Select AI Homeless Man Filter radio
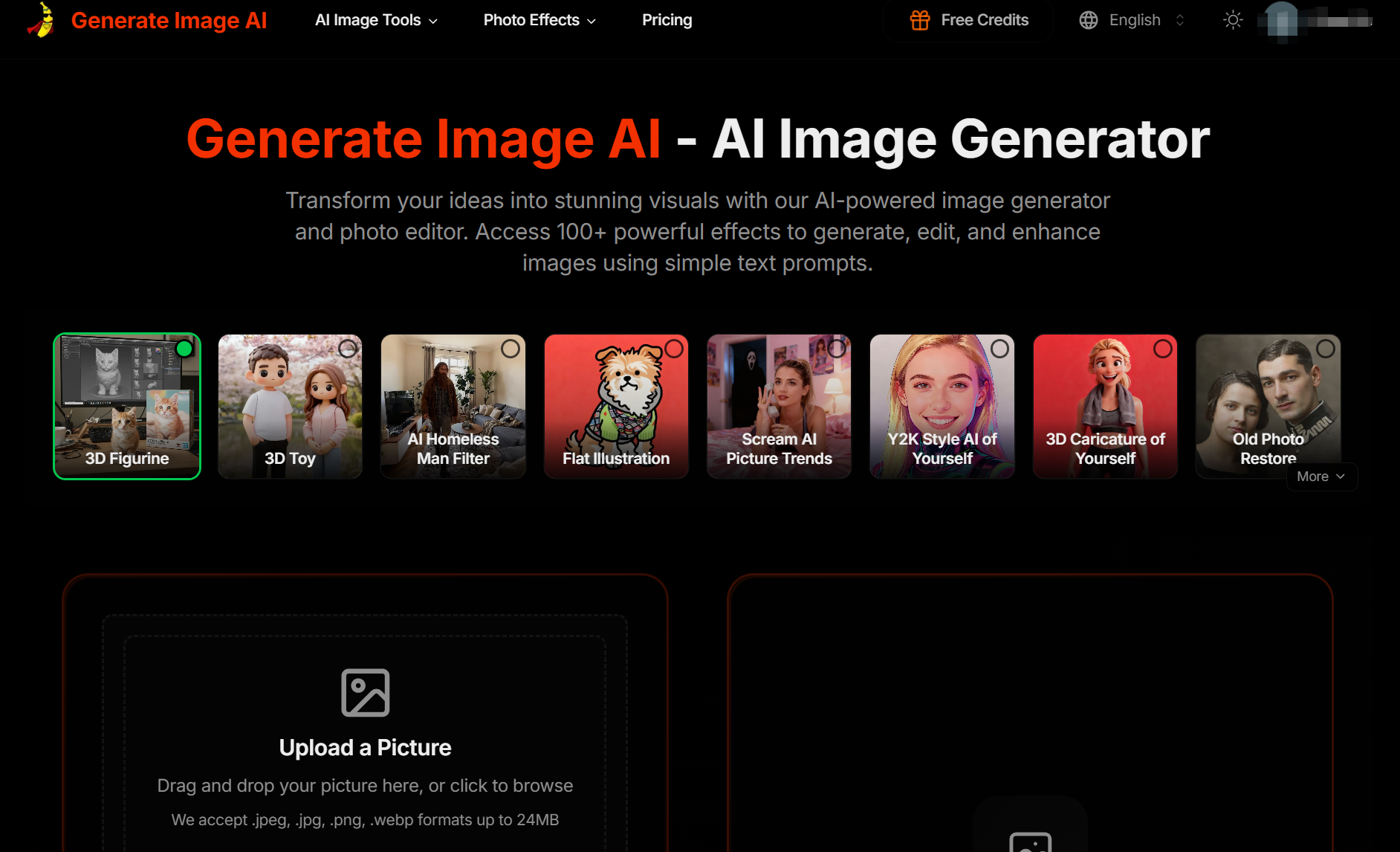Screen dimensions: 1400x852 [511, 349]
